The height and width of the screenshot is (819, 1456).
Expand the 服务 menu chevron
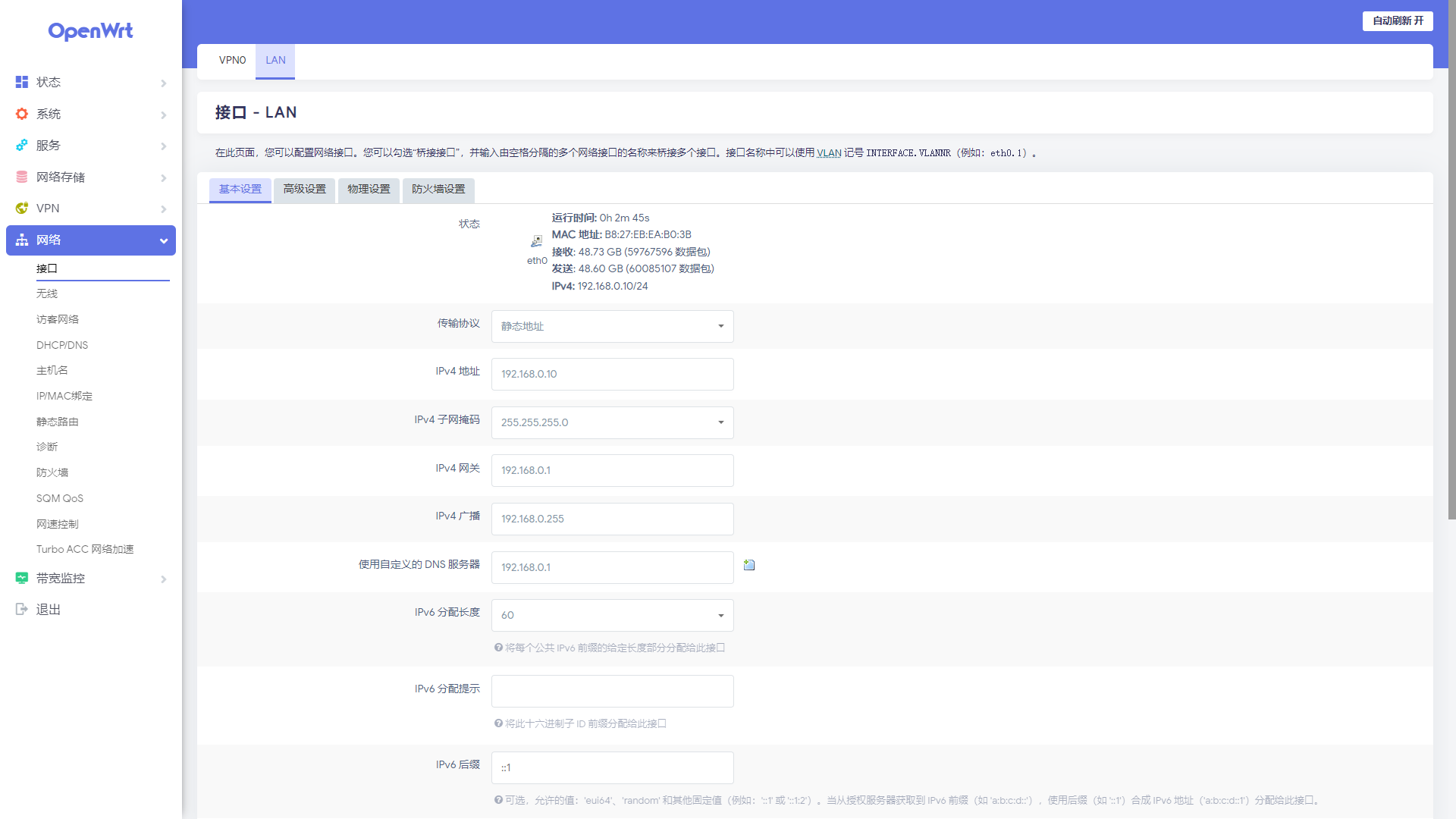pyautogui.click(x=163, y=146)
